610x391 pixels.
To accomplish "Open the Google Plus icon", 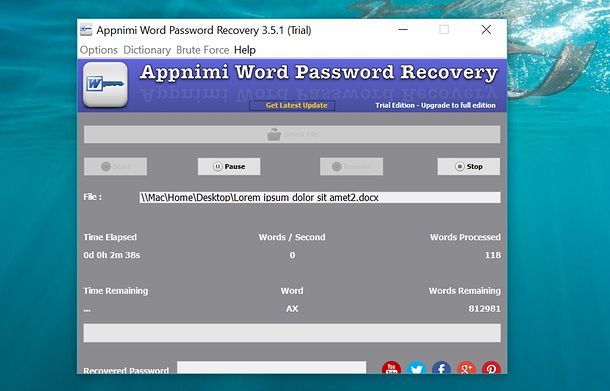I will point(466,368).
